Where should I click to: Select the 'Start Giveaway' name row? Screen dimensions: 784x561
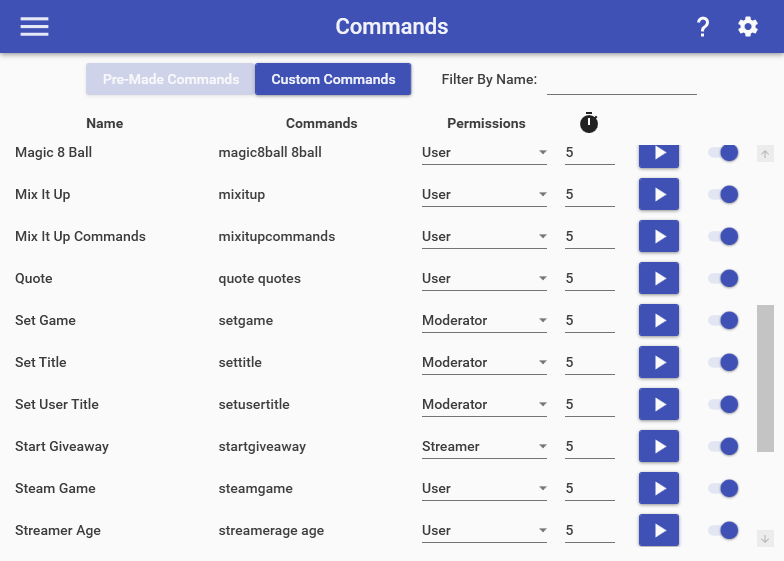pos(62,446)
